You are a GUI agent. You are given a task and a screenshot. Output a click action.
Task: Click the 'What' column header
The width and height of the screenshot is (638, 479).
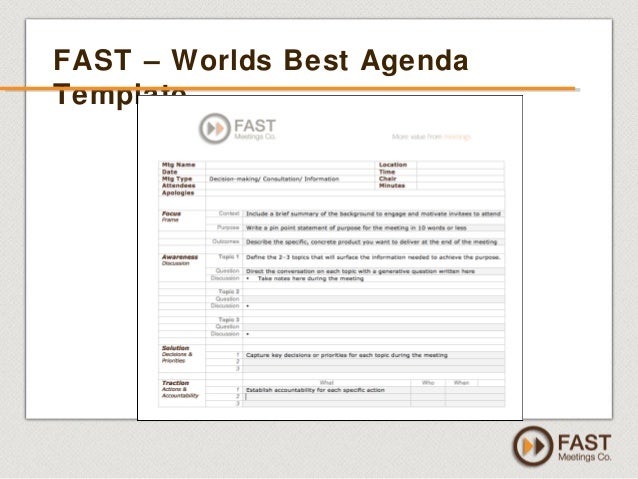[326, 383]
